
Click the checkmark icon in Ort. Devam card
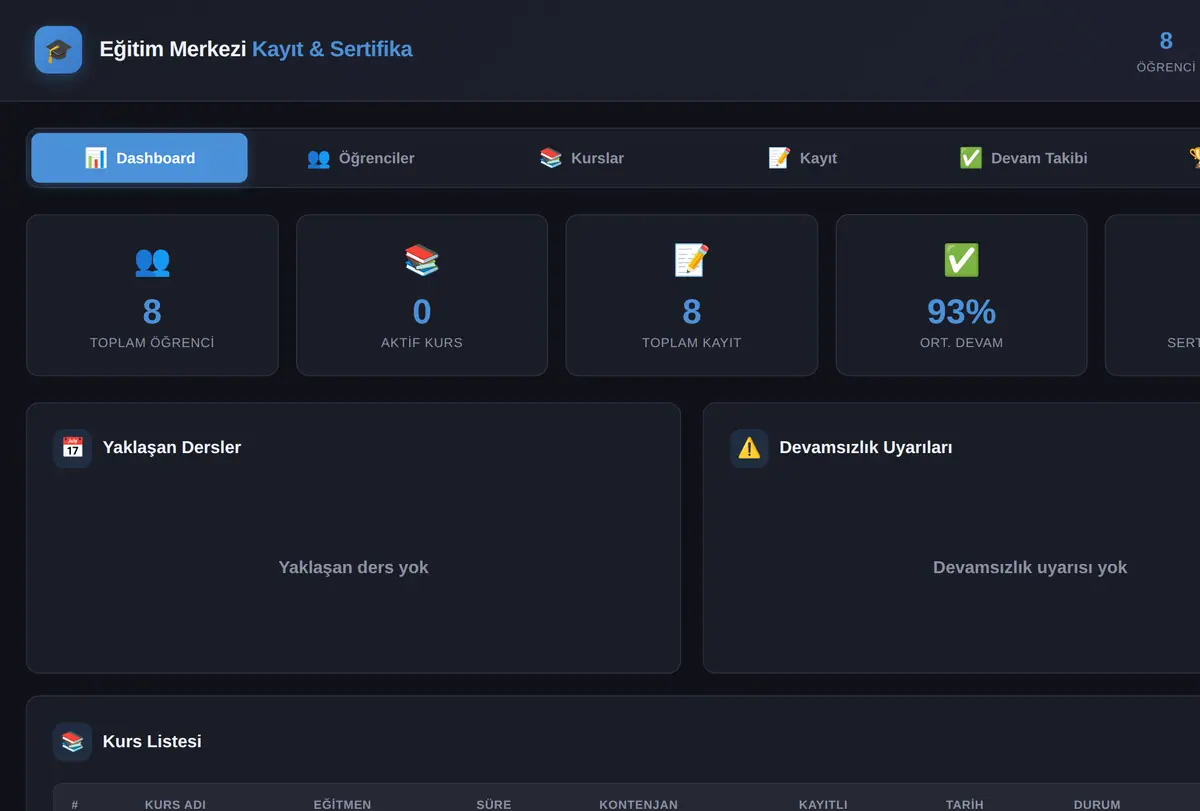coord(961,261)
